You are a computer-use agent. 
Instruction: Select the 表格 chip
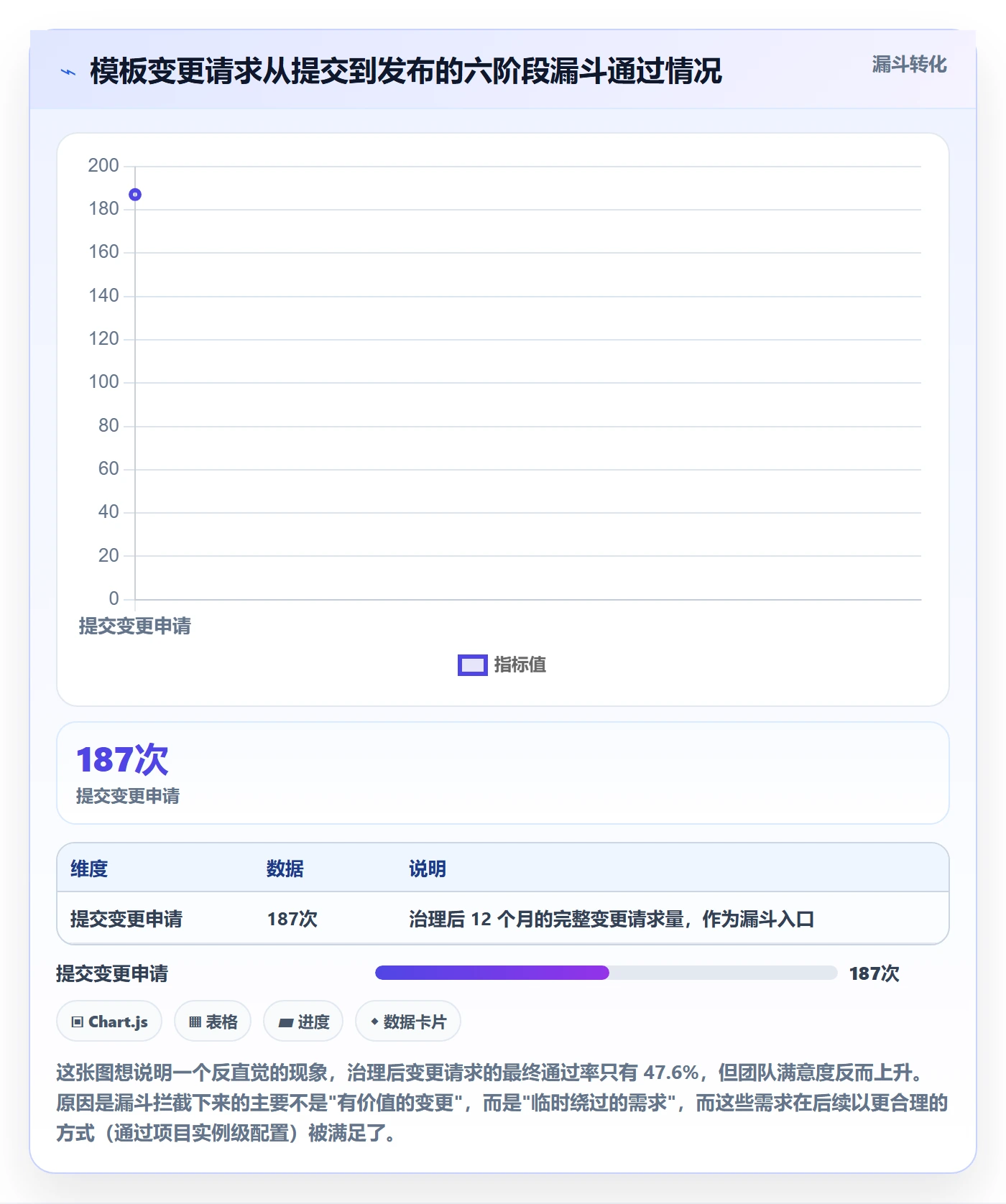213,1022
